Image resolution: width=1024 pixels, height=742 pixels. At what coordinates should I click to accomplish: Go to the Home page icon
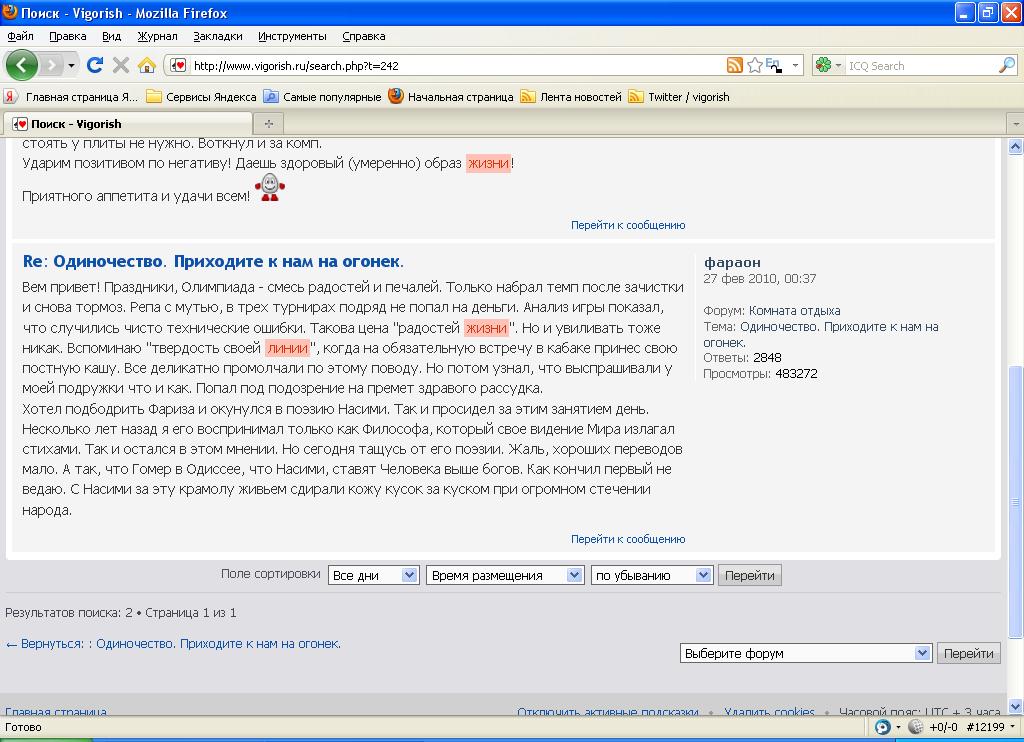(x=147, y=65)
